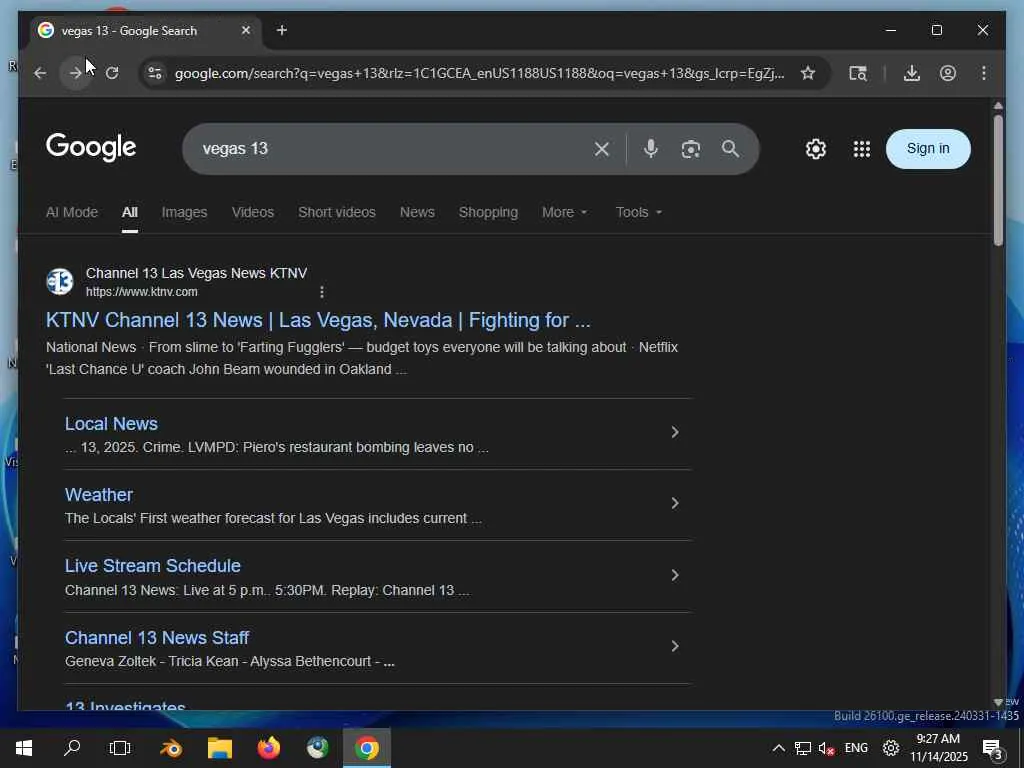Expand Live Stream Schedule row chevron
This screenshot has width=1024, height=768.
pos(675,575)
